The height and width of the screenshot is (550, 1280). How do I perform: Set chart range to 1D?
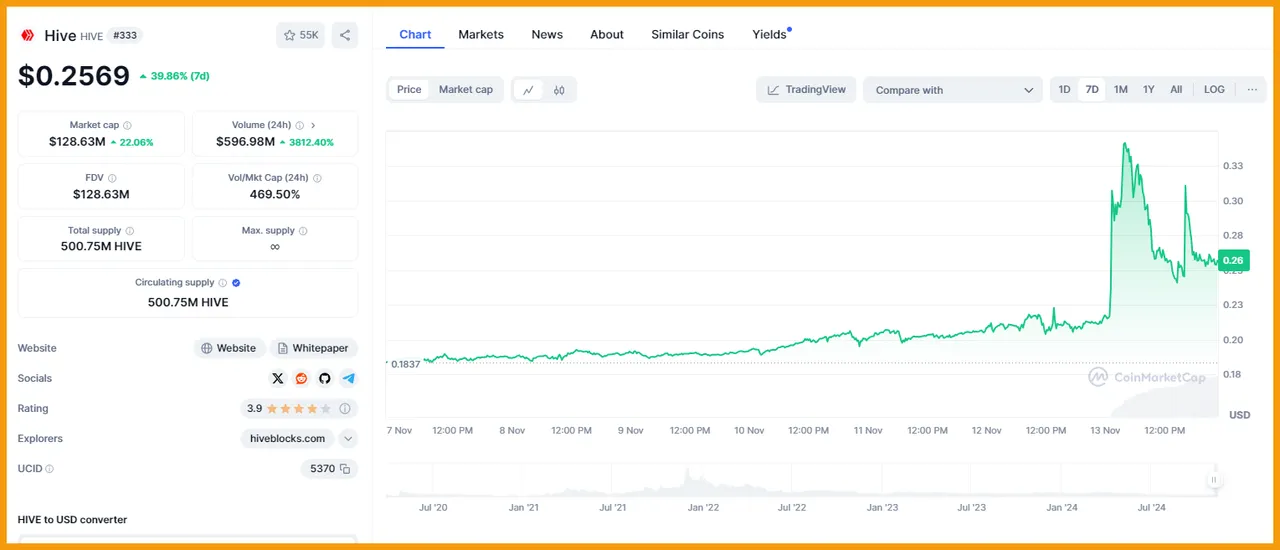(1065, 90)
